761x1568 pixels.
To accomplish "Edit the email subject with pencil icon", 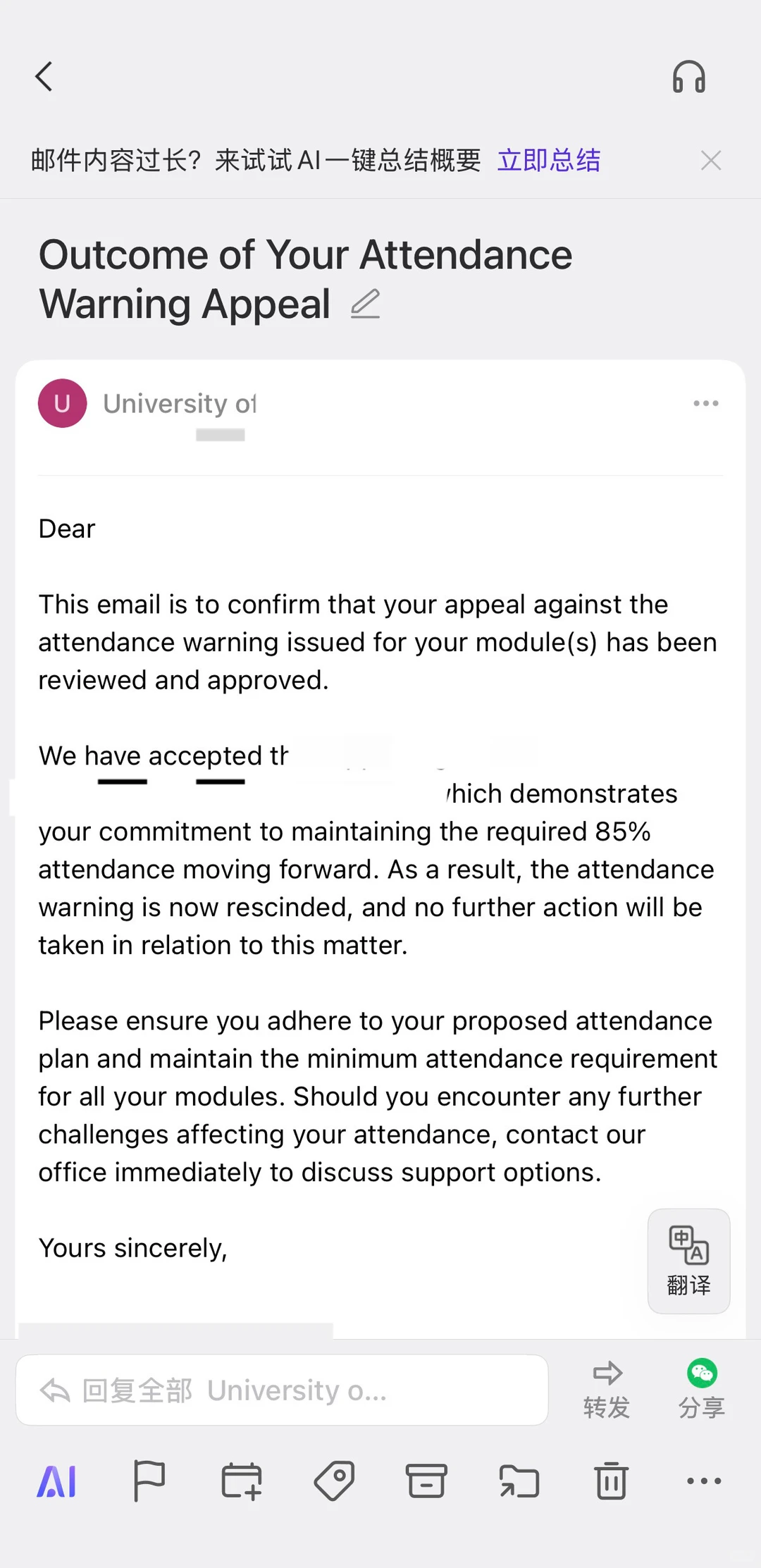I will tap(365, 304).
